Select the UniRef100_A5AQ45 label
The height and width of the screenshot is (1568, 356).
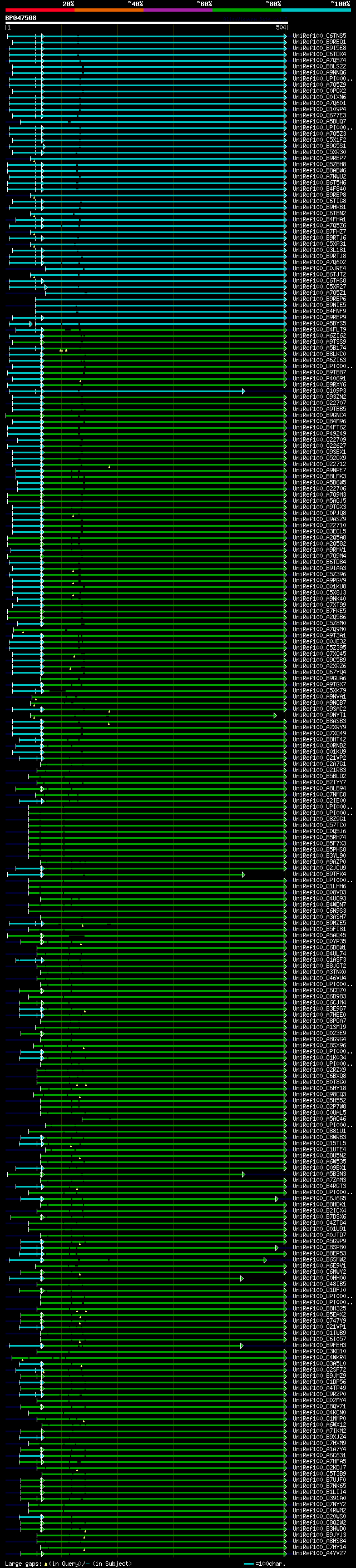pyautogui.click(x=319, y=935)
